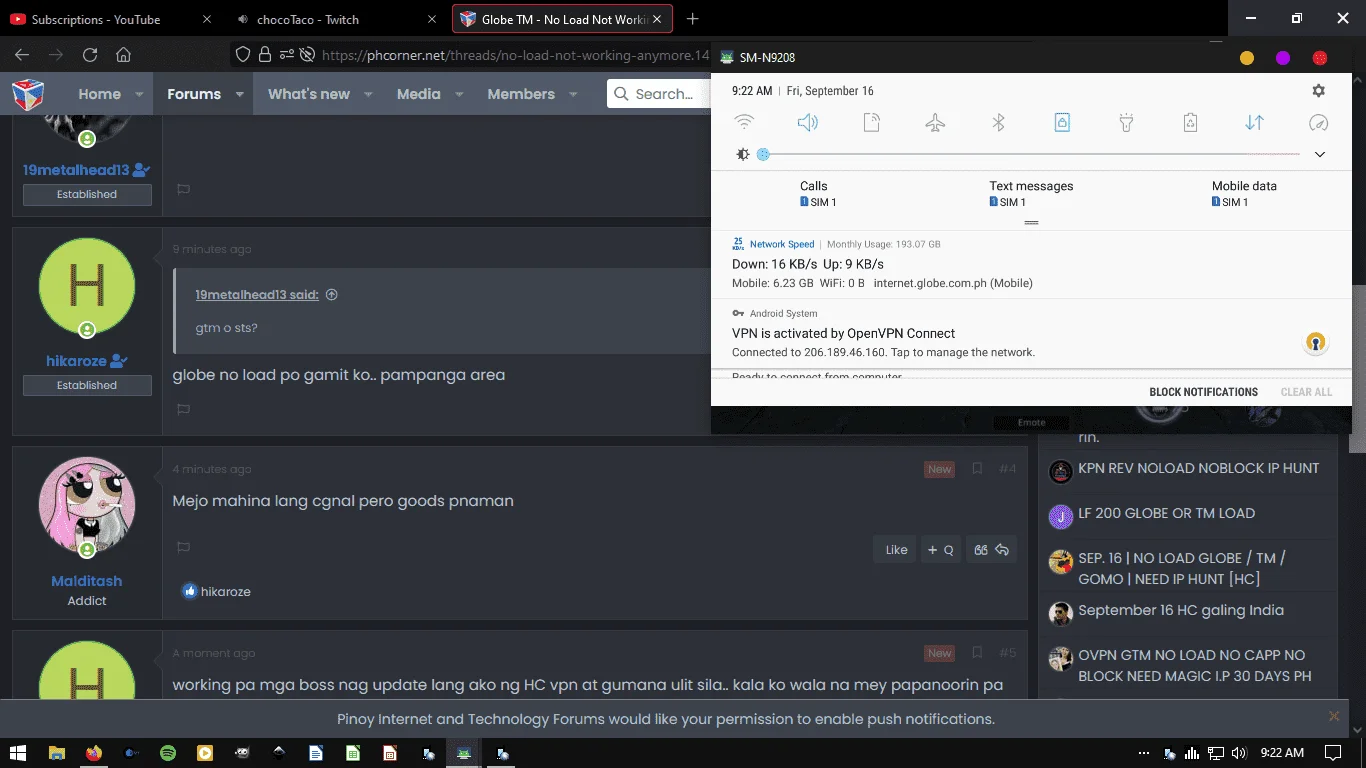The image size is (1366, 768).
Task: Go back to the previous page in browser
Action: coord(22,55)
